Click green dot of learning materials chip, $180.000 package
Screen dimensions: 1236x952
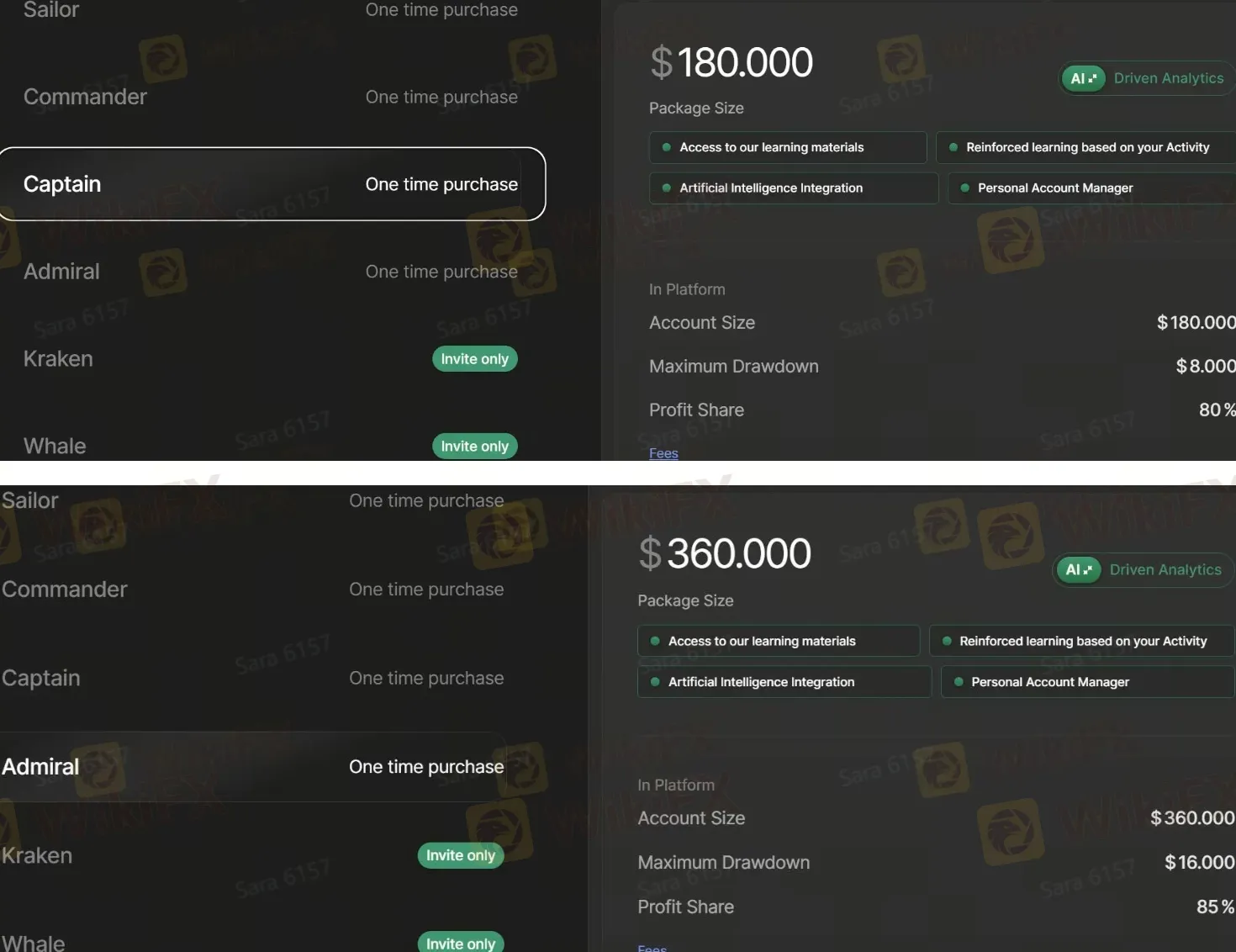tap(666, 147)
